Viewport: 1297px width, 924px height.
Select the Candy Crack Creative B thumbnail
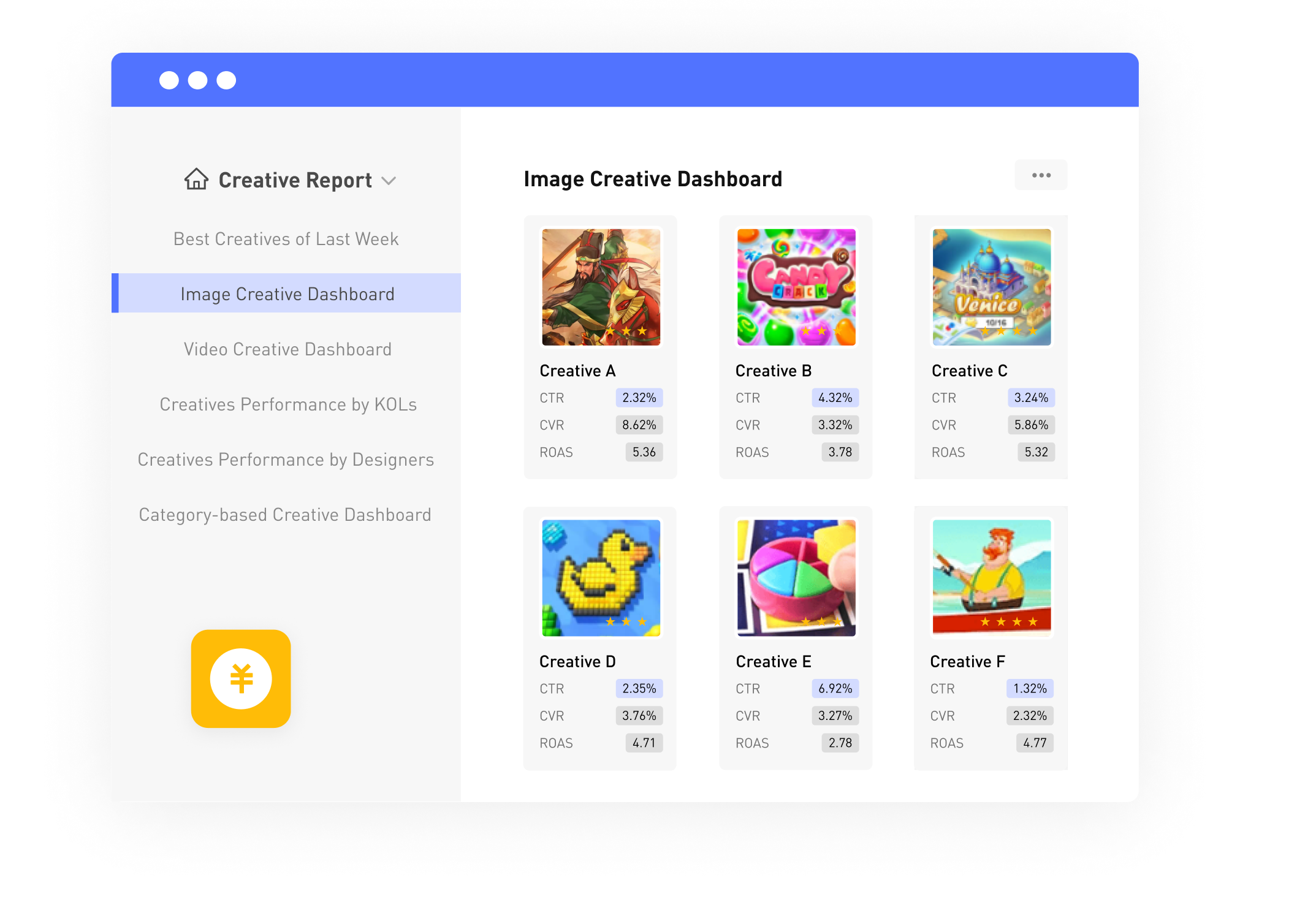pyautogui.click(x=796, y=288)
